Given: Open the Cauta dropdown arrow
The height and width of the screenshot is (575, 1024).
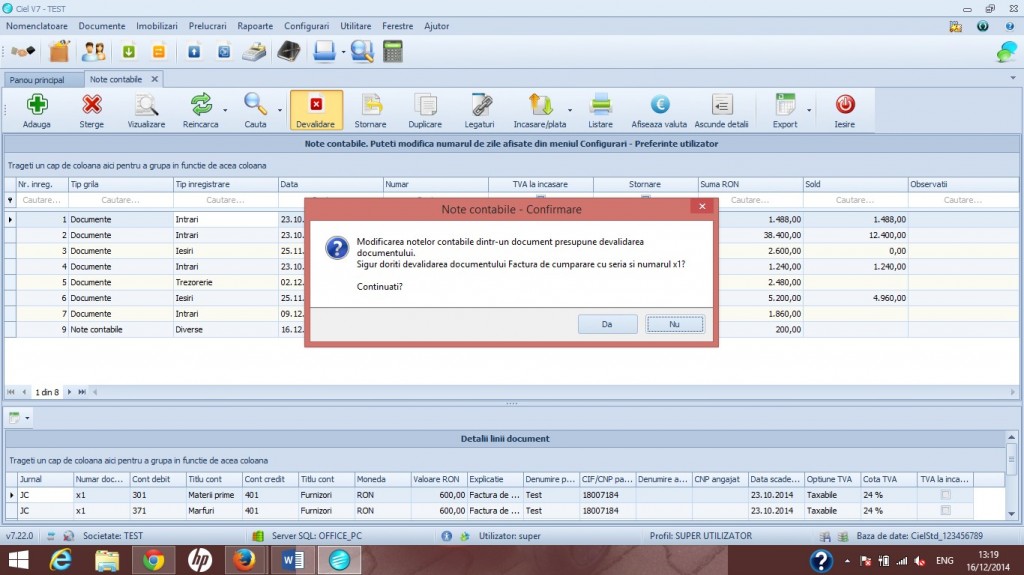Looking at the screenshot, I should [280, 110].
